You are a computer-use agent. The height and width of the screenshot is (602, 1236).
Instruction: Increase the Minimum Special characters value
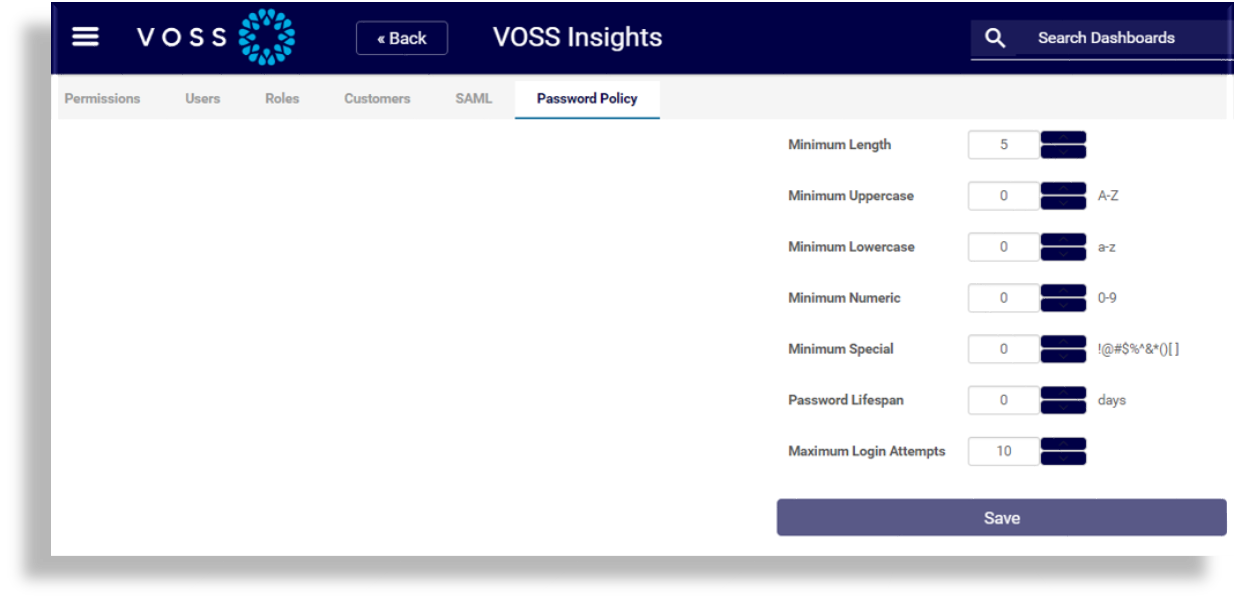(1062, 342)
